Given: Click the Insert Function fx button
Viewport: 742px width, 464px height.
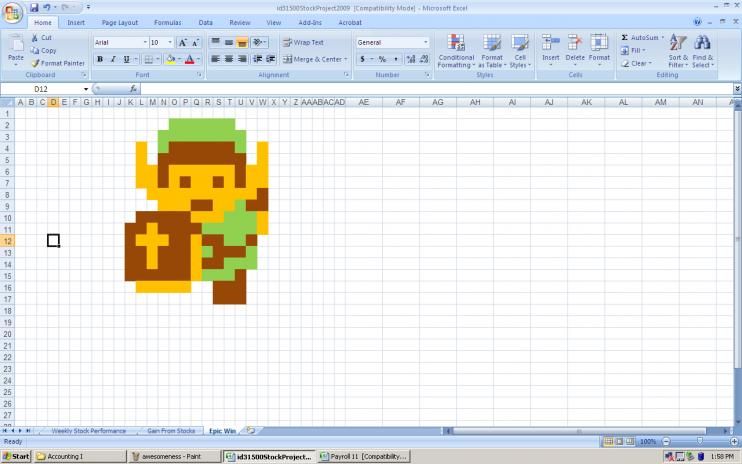Looking at the screenshot, I should pyautogui.click(x=133, y=88).
